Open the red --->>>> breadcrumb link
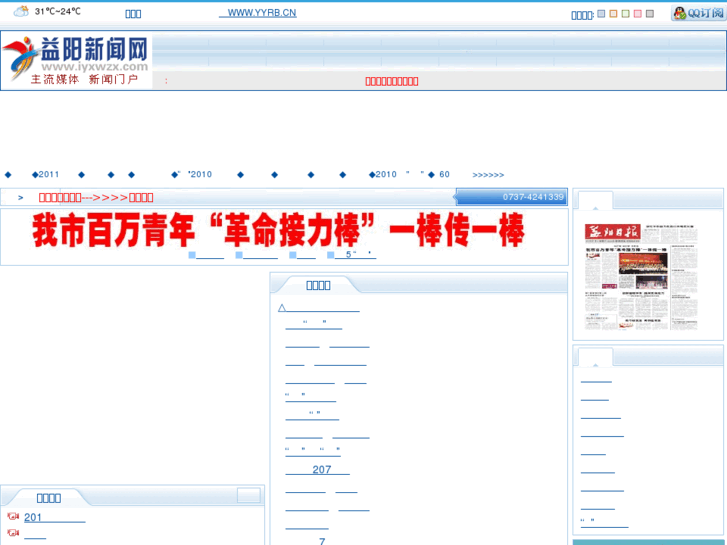The height and width of the screenshot is (545, 727). click(x=96, y=198)
